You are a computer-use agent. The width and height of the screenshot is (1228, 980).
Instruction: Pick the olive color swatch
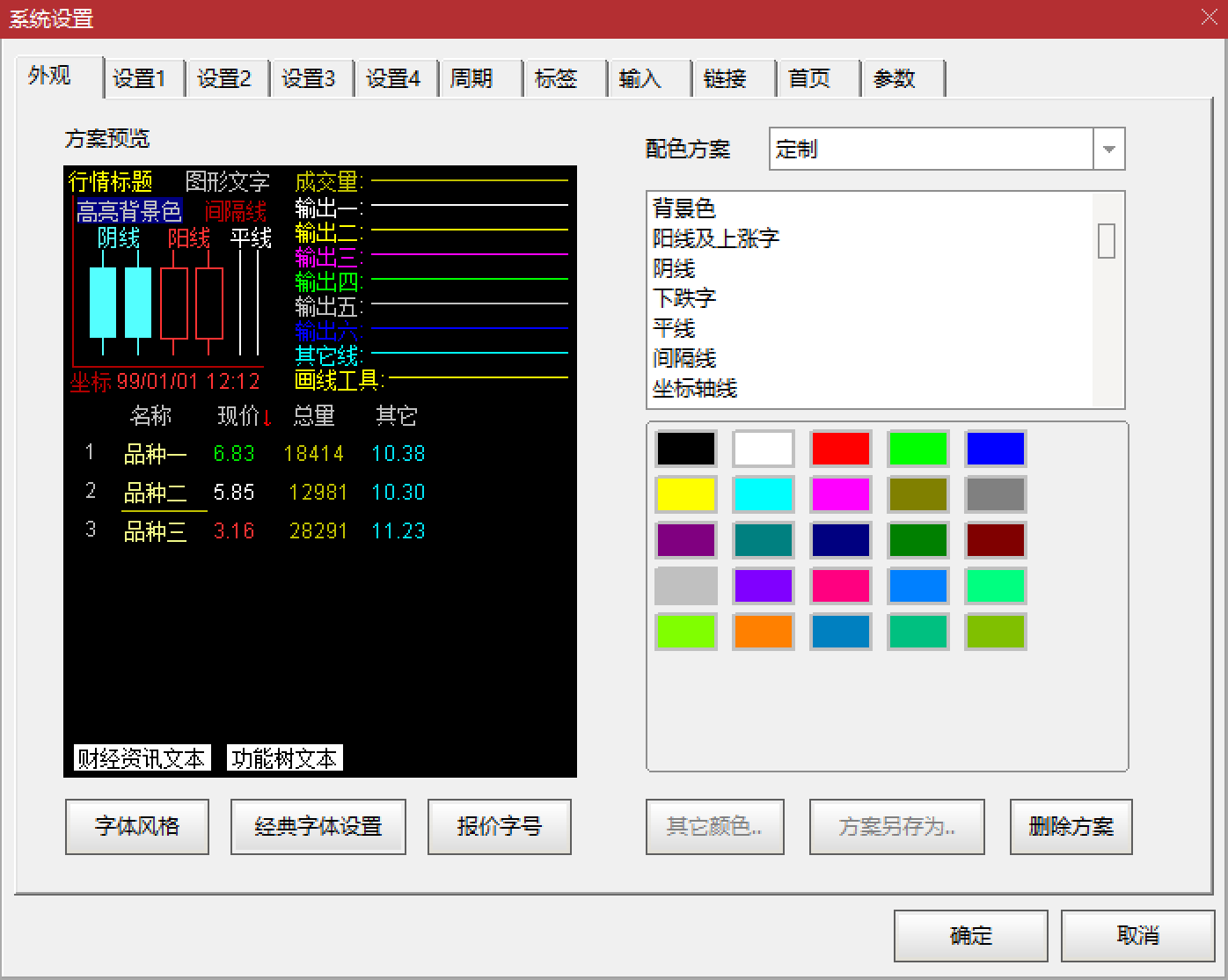coord(918,494)
